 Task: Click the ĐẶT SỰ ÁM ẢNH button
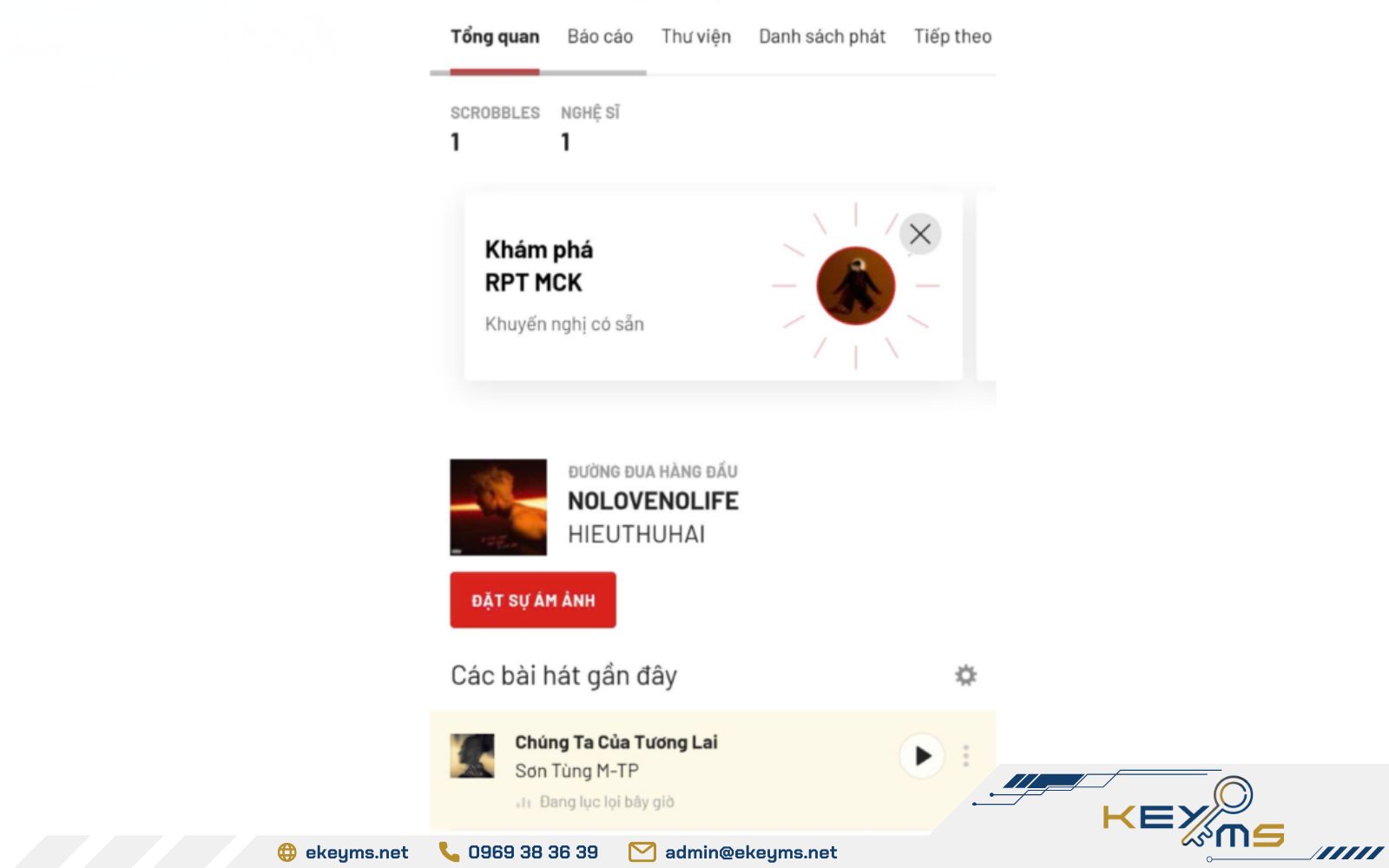[533, 600]
